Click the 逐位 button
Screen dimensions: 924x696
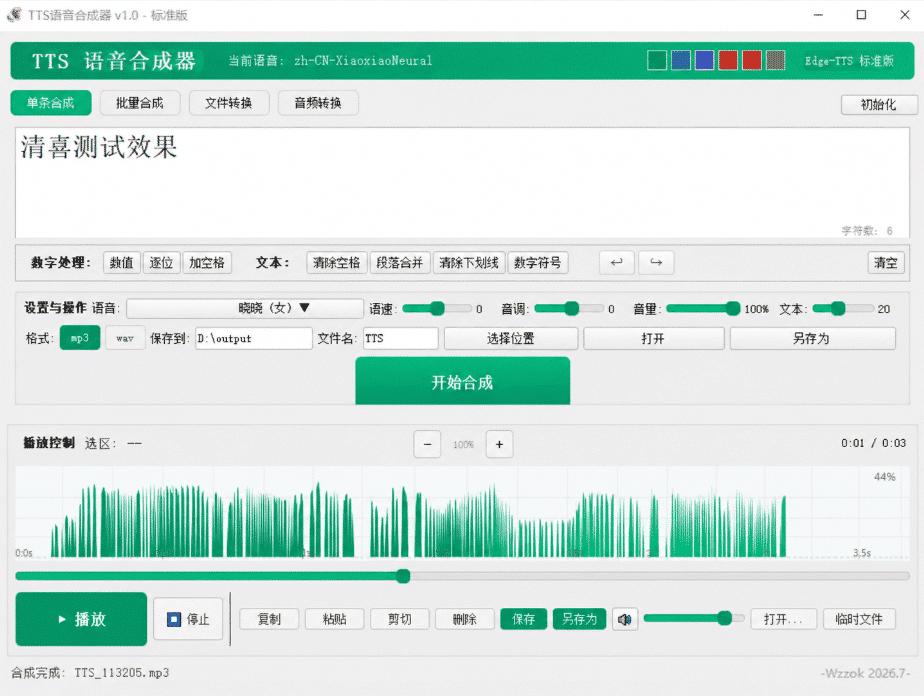click(x=161, y=263)
